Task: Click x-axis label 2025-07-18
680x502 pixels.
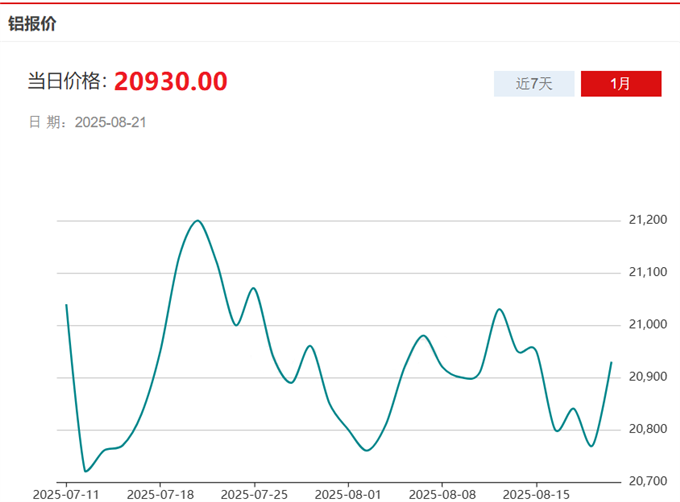Action: [161, 494]
